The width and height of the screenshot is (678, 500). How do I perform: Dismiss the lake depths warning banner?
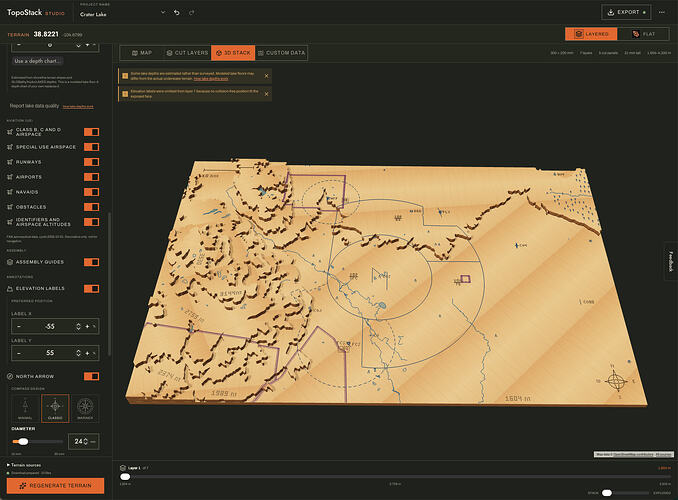tap(266, 76)
